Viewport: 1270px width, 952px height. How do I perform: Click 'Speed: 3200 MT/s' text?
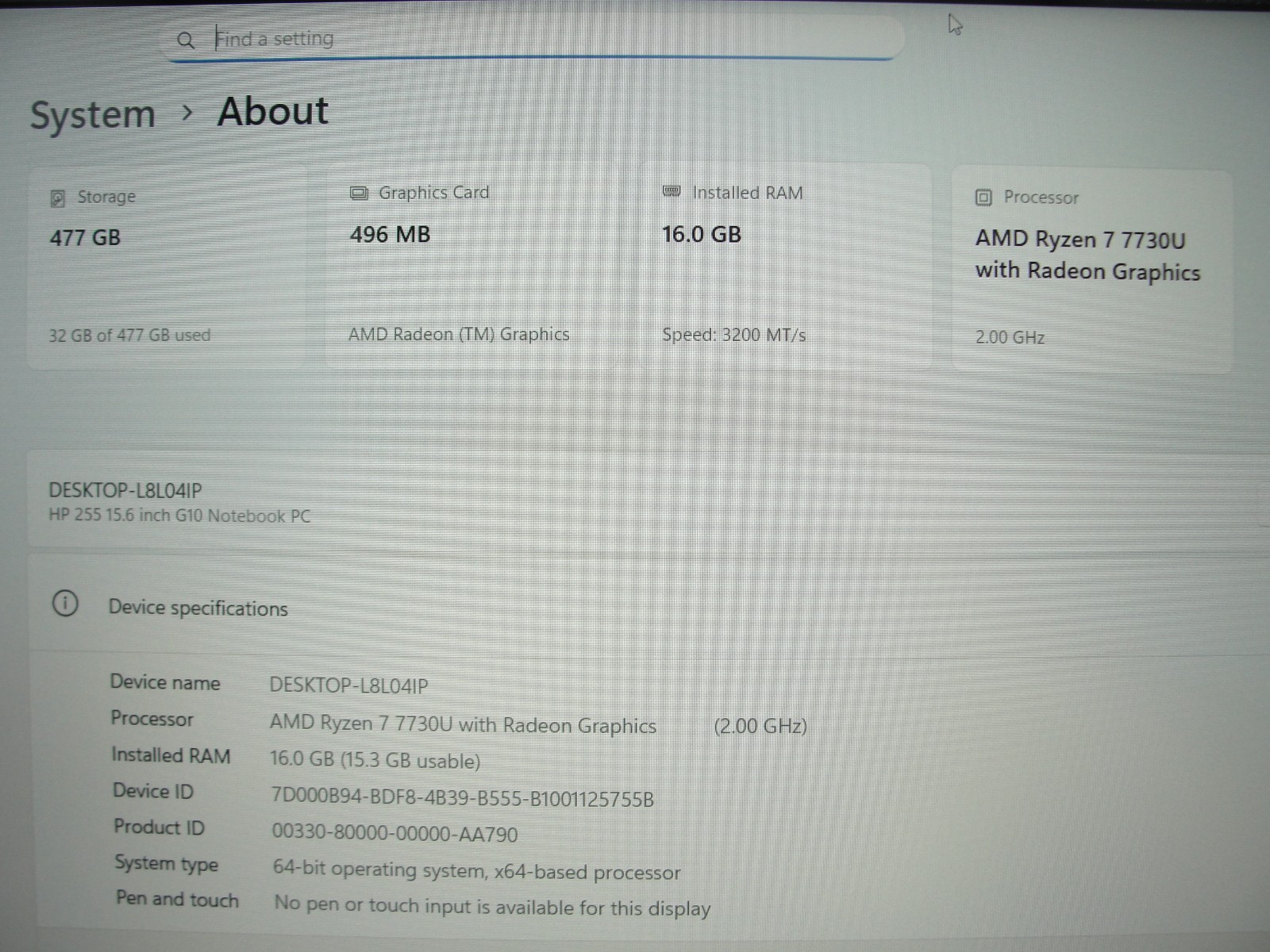click(734, 335)
